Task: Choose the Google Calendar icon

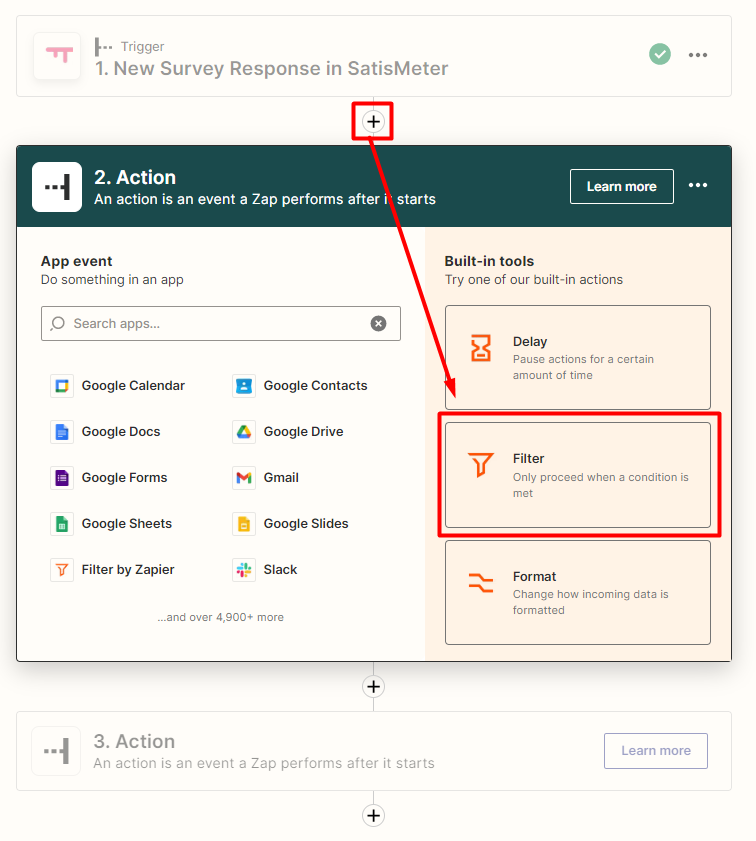Action: pos(62,386)
